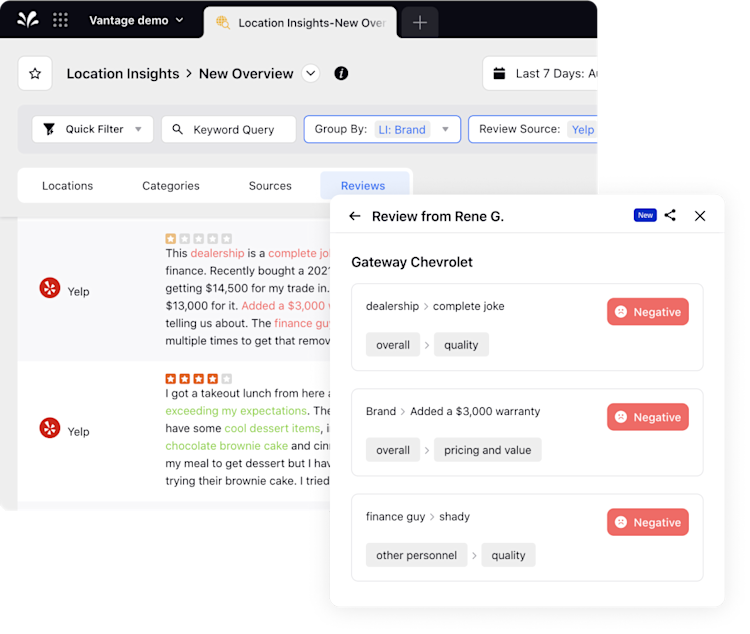Screen dimensions: 750x634
Task: Show dashboard info via the i icon
Action: point(341,73)
